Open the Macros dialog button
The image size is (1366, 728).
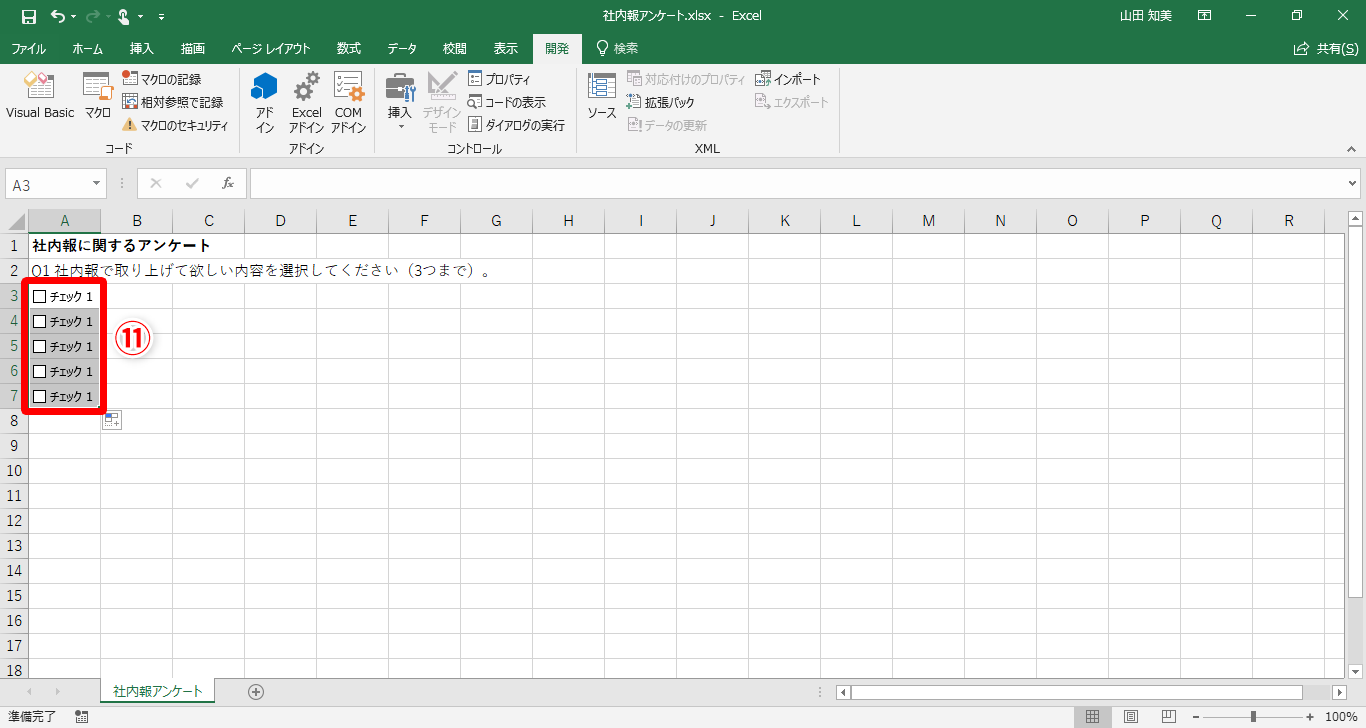click(x=97, y=97)
